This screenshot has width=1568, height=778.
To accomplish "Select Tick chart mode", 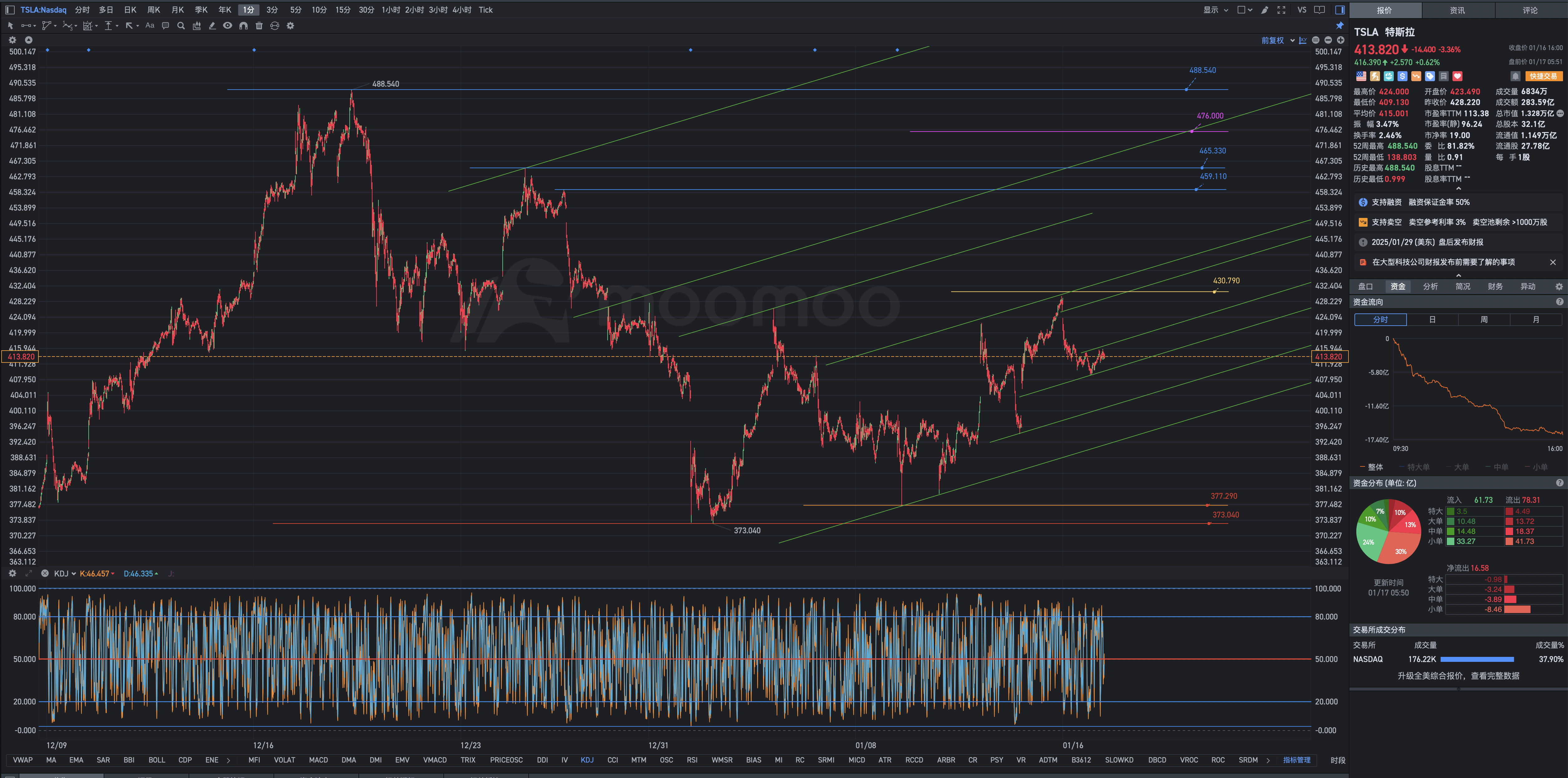I will 485,10.
